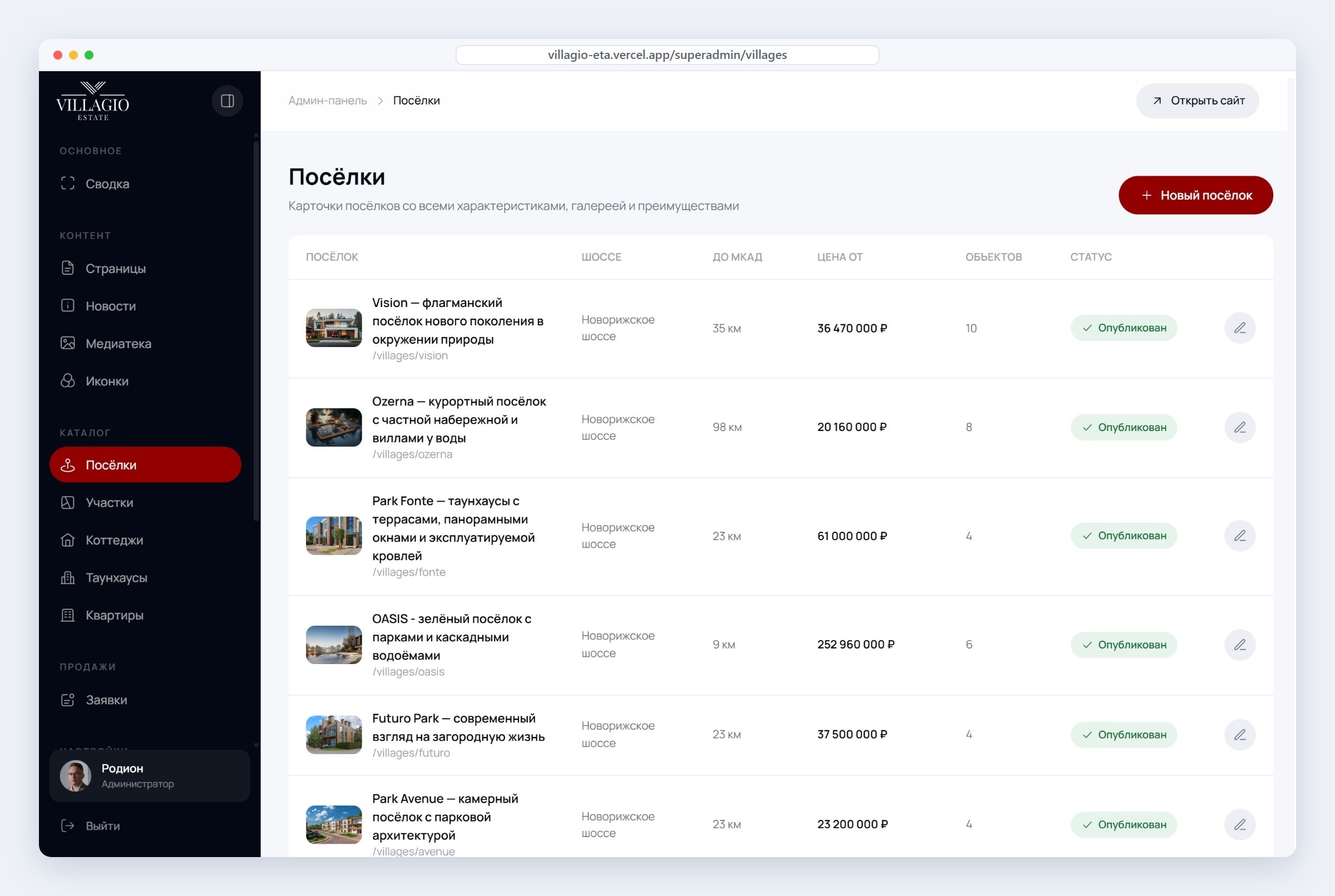
Task: Open the Медиатека section
Action: [145, 343]
